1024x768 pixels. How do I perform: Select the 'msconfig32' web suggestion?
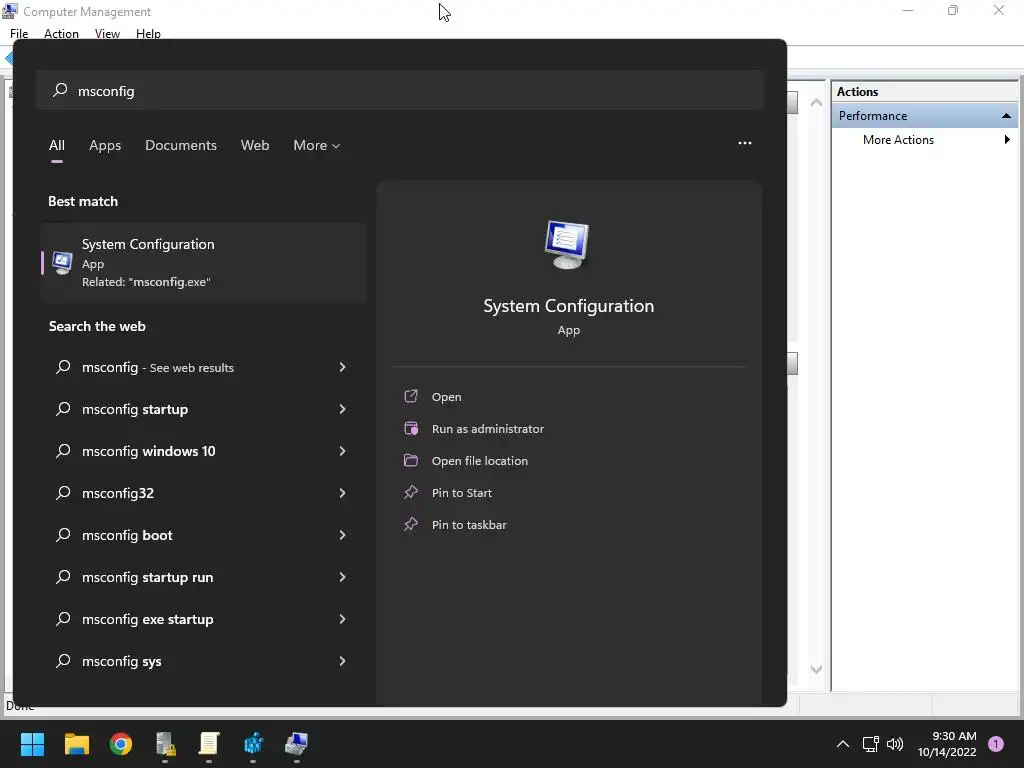(x=203, y=493)
